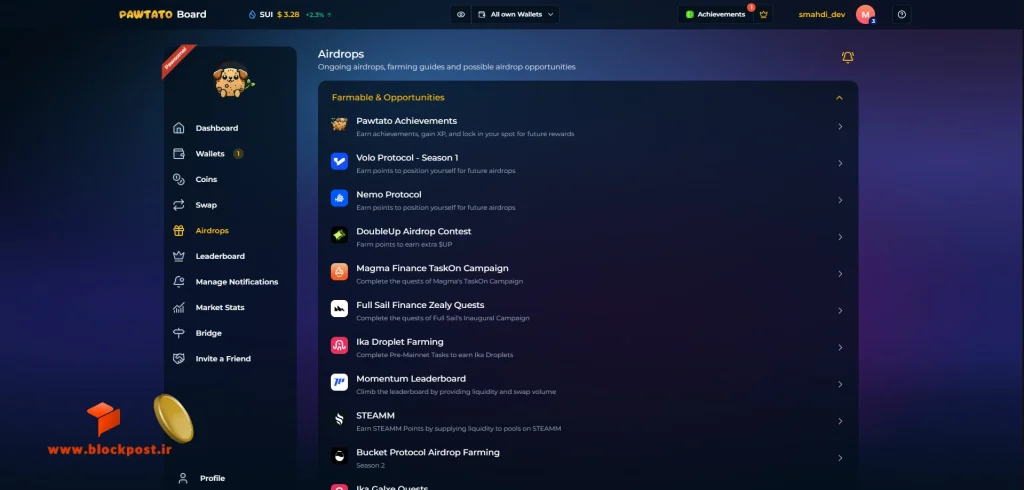Click the Bridge signpost icon
Viewport: 1024px width, 490px height.
tap(178, 333)
